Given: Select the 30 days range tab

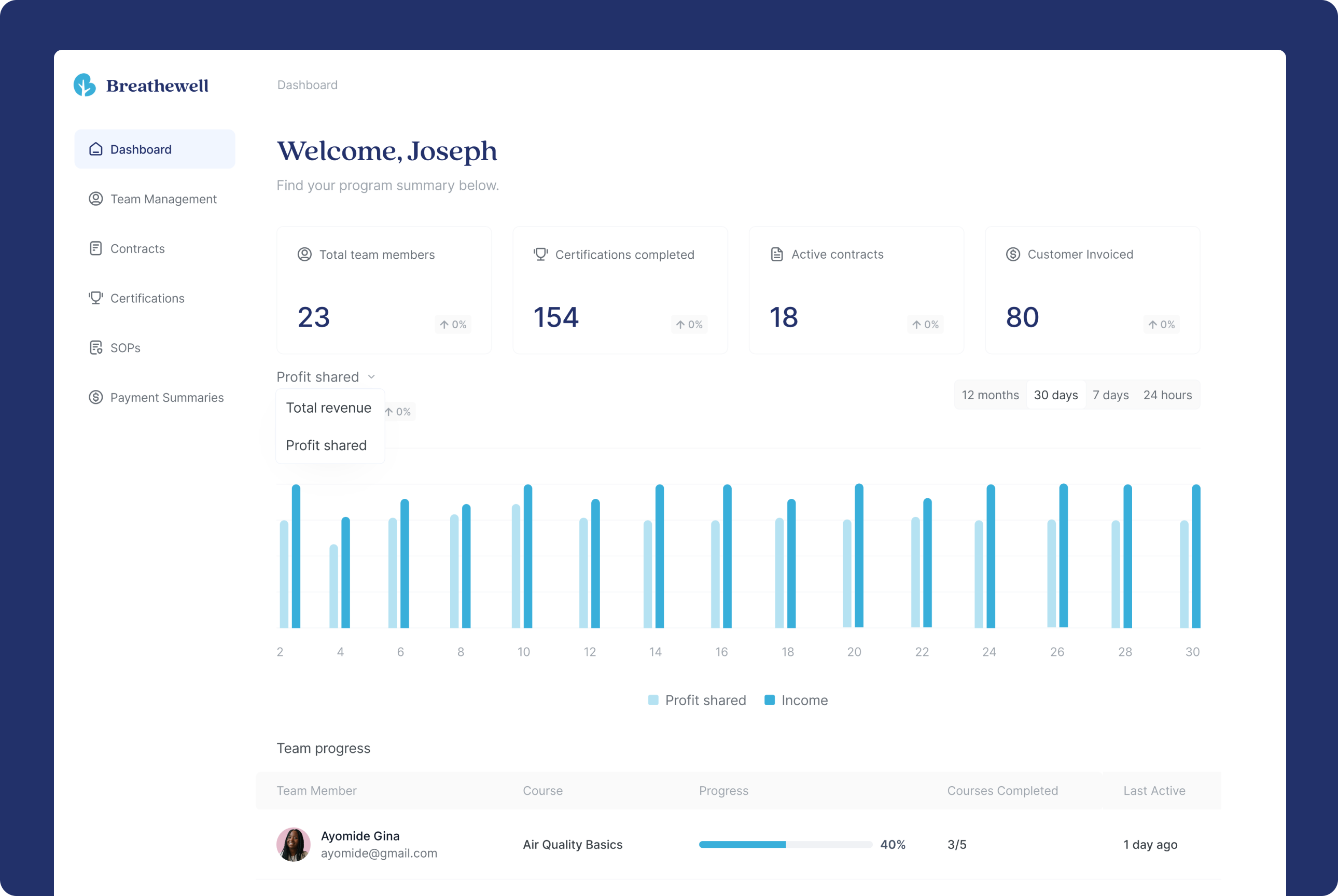Looking at the screenshot, I should pyautogui.click(x=1056, y=395).
